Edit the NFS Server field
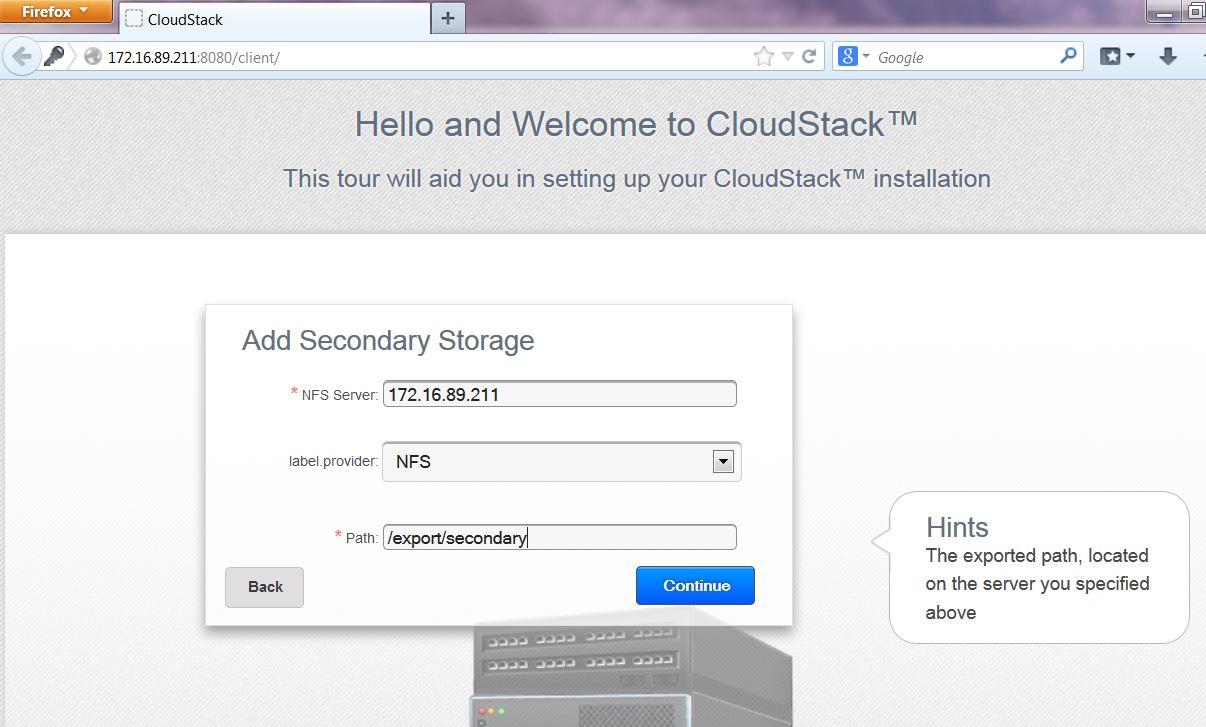Image resolution: width=1206 pixels, height=727 pixels. [x=560, y=394]
